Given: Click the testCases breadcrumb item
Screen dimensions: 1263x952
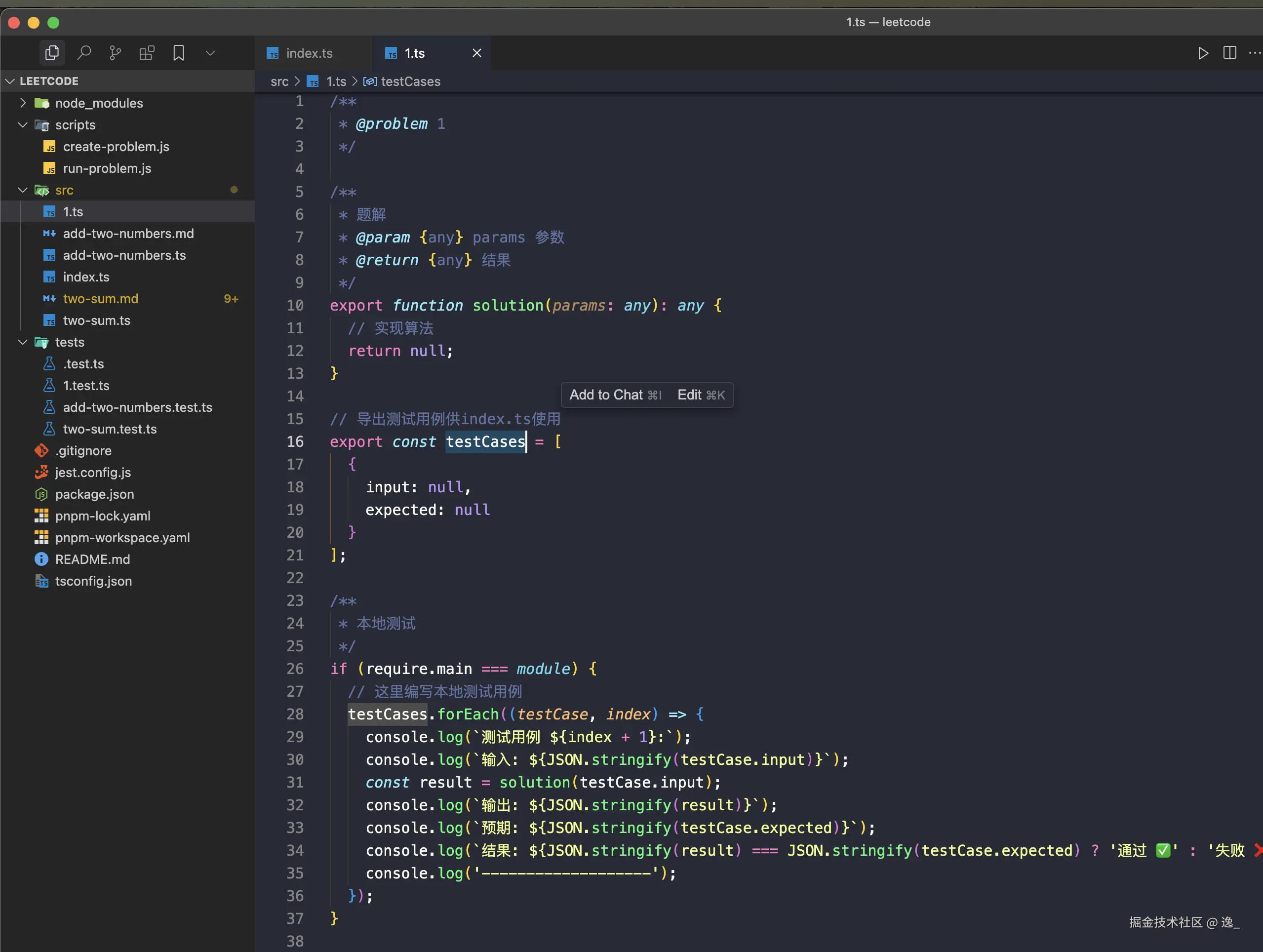Looking at the screenshot, I should click(x=410, y=81).
